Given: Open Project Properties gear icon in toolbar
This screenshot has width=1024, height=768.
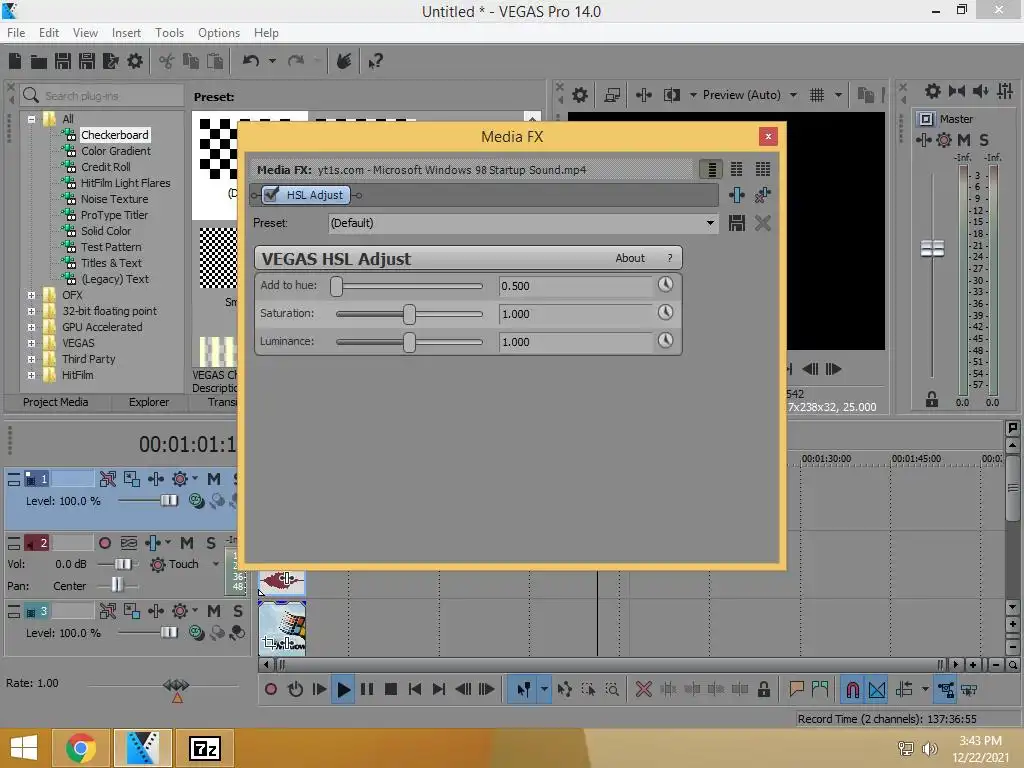Looking at the screenshot, I should pos(135,61).
